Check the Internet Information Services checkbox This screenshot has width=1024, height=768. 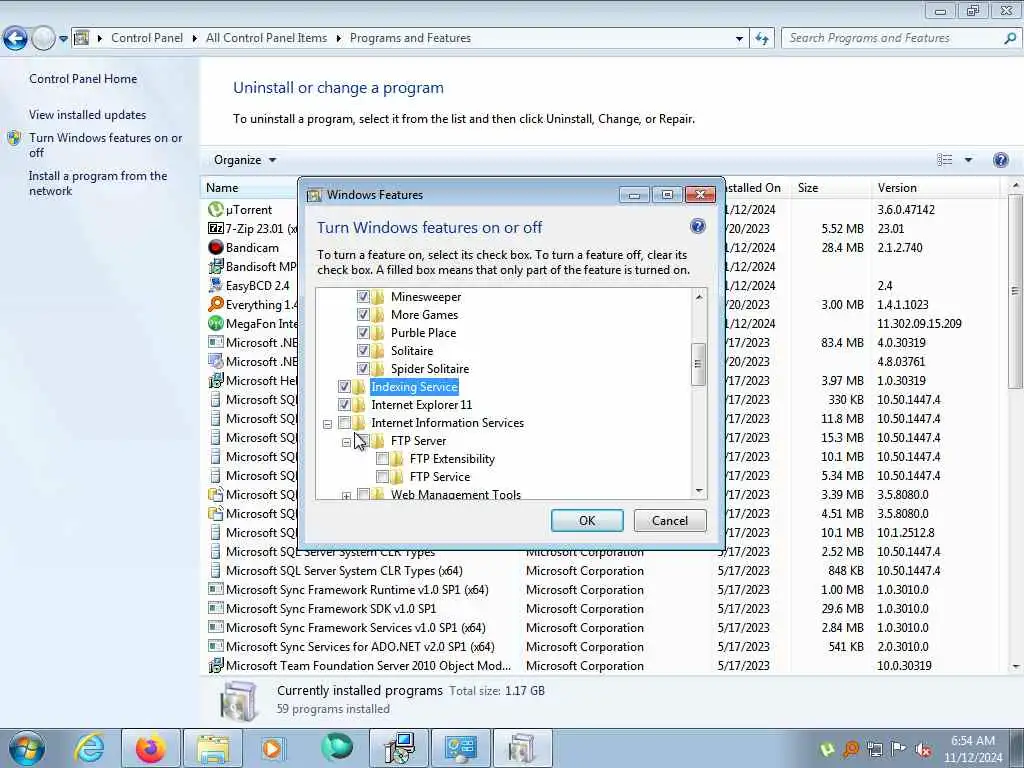[x=344, y=423]
